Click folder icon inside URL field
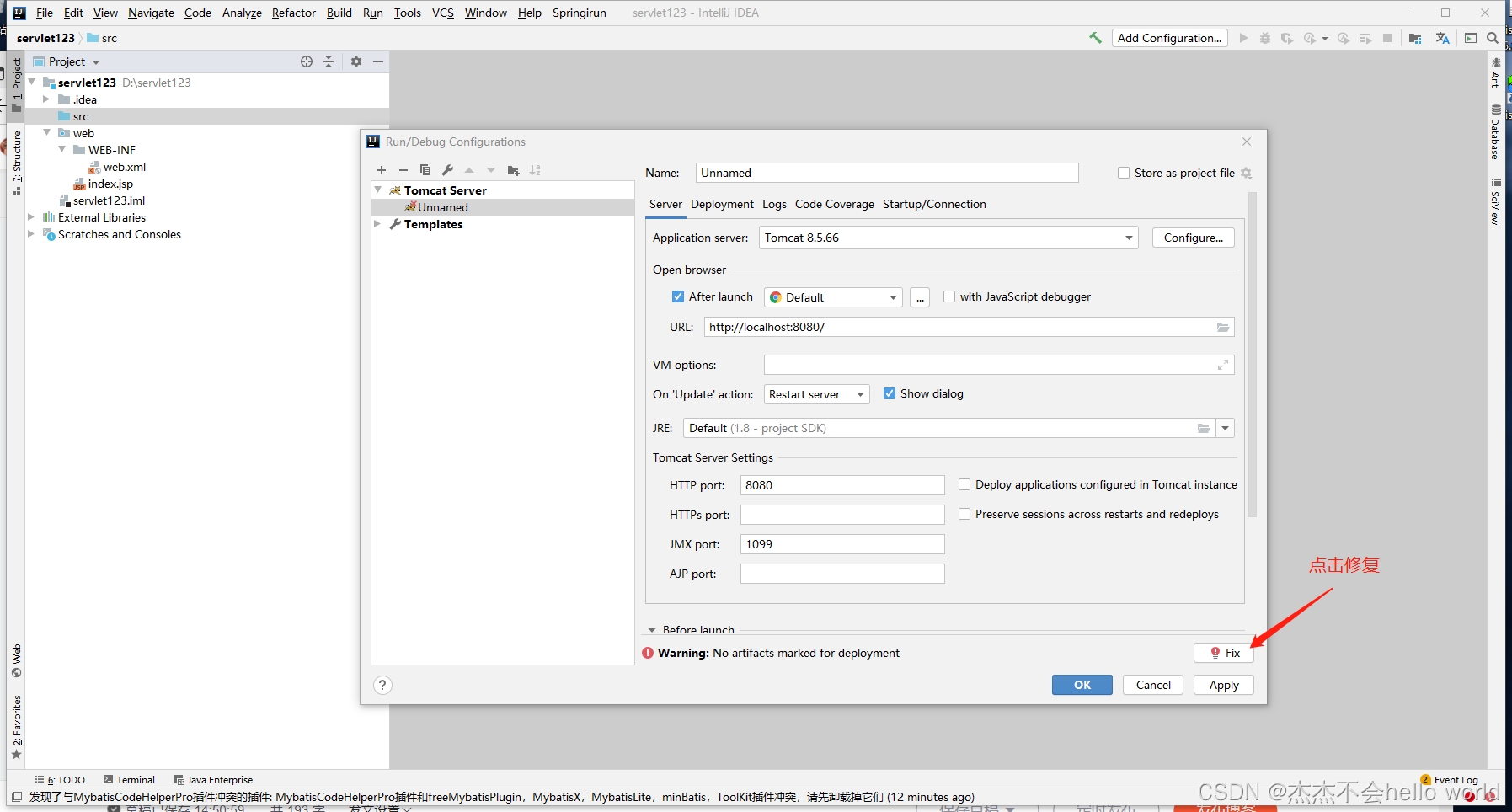1512x812 pixels. 1223,327
